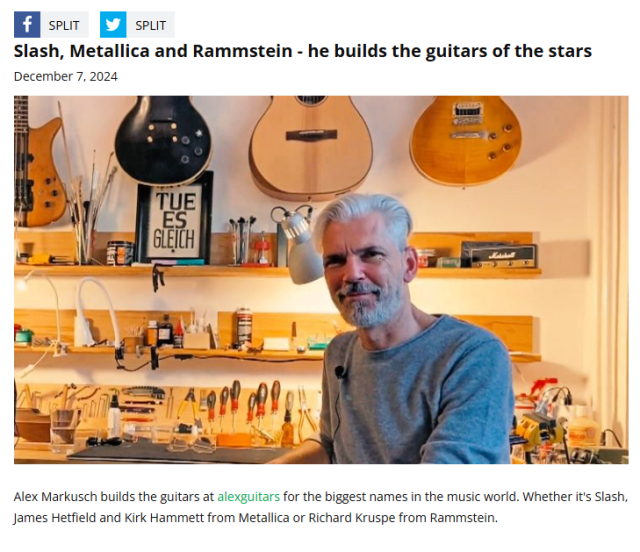
Task: Click the black Les Paul guitar on the wall
Action: pos(163,140)
